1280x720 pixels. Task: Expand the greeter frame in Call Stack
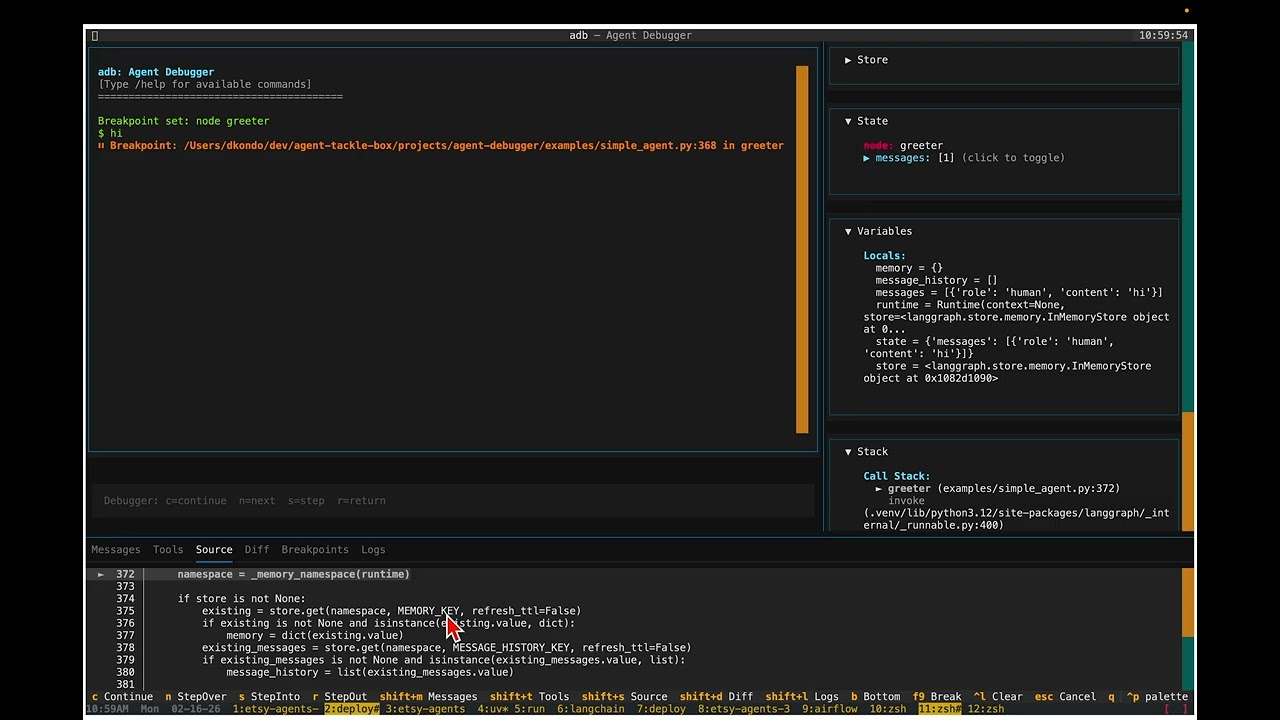tap(879, 489)
